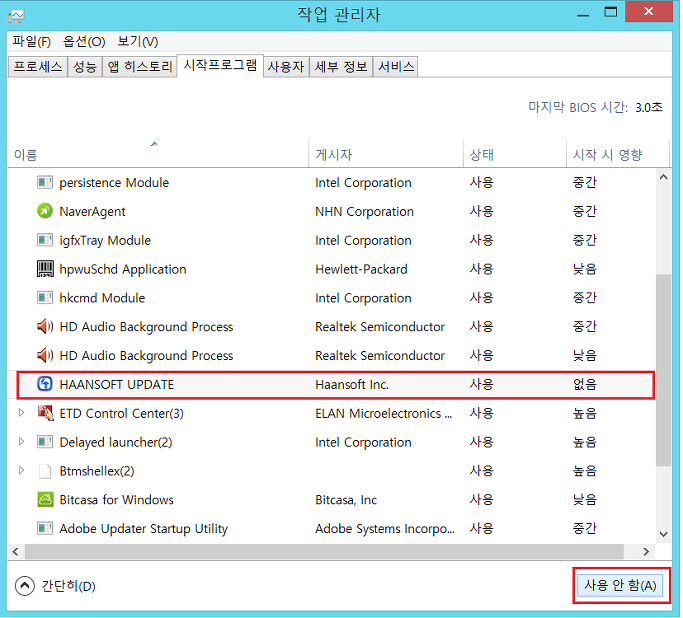The width and height of the screenshot is (683, 618).
Task: Click the horizontal scrollbar thumb
Action: point(325,552)
